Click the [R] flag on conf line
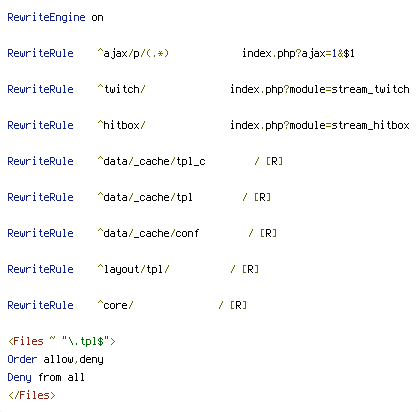This screenshot has width=418, height=412. pyautogui.click(x=268, y=233)
